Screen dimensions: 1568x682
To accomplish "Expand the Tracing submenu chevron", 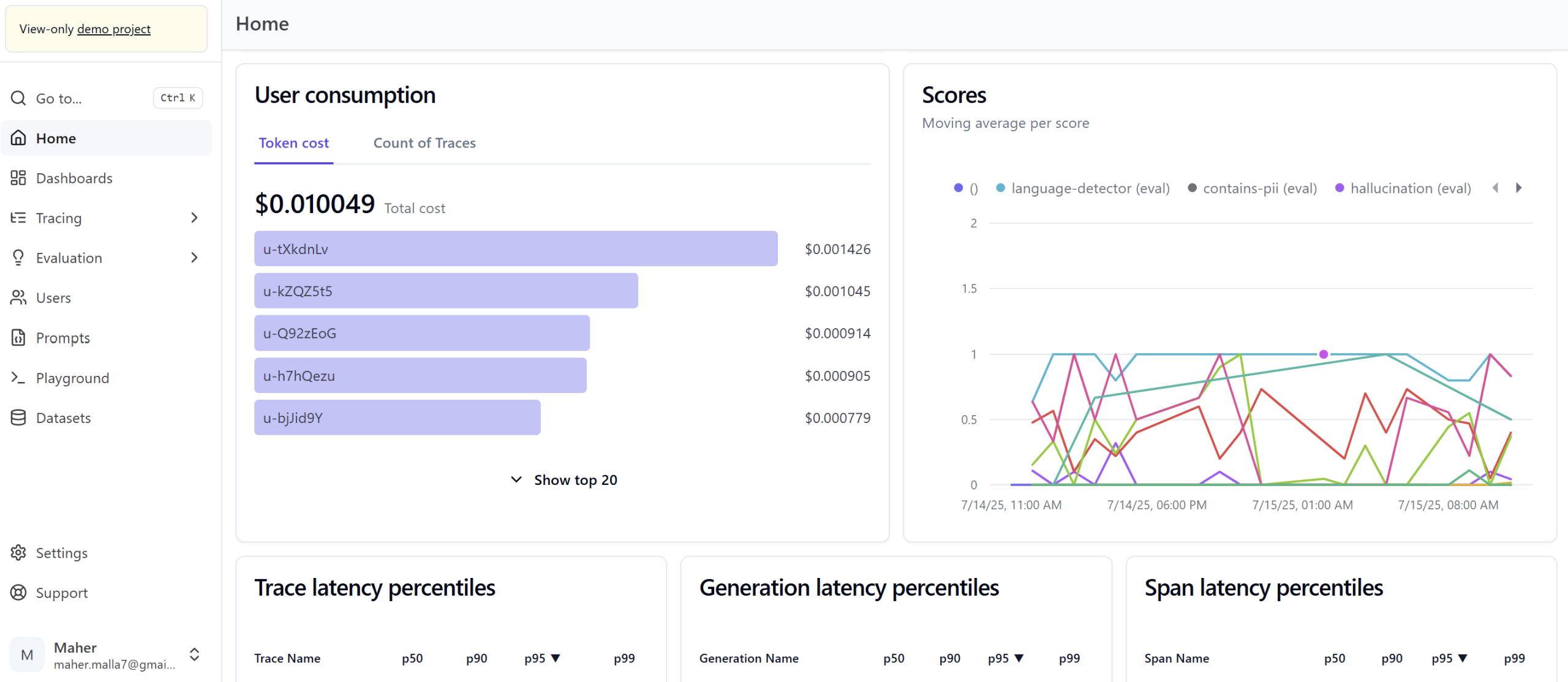I will (194, 218).
